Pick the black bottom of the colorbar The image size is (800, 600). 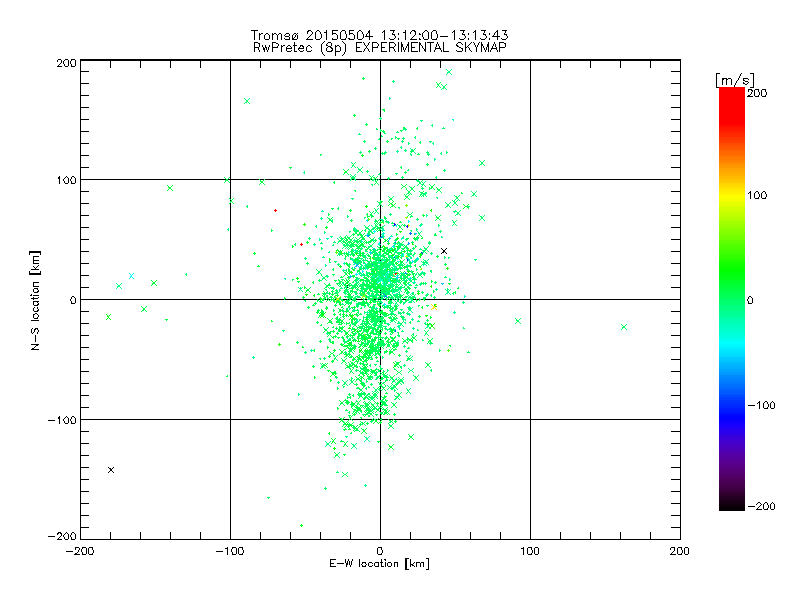point(732,504)
